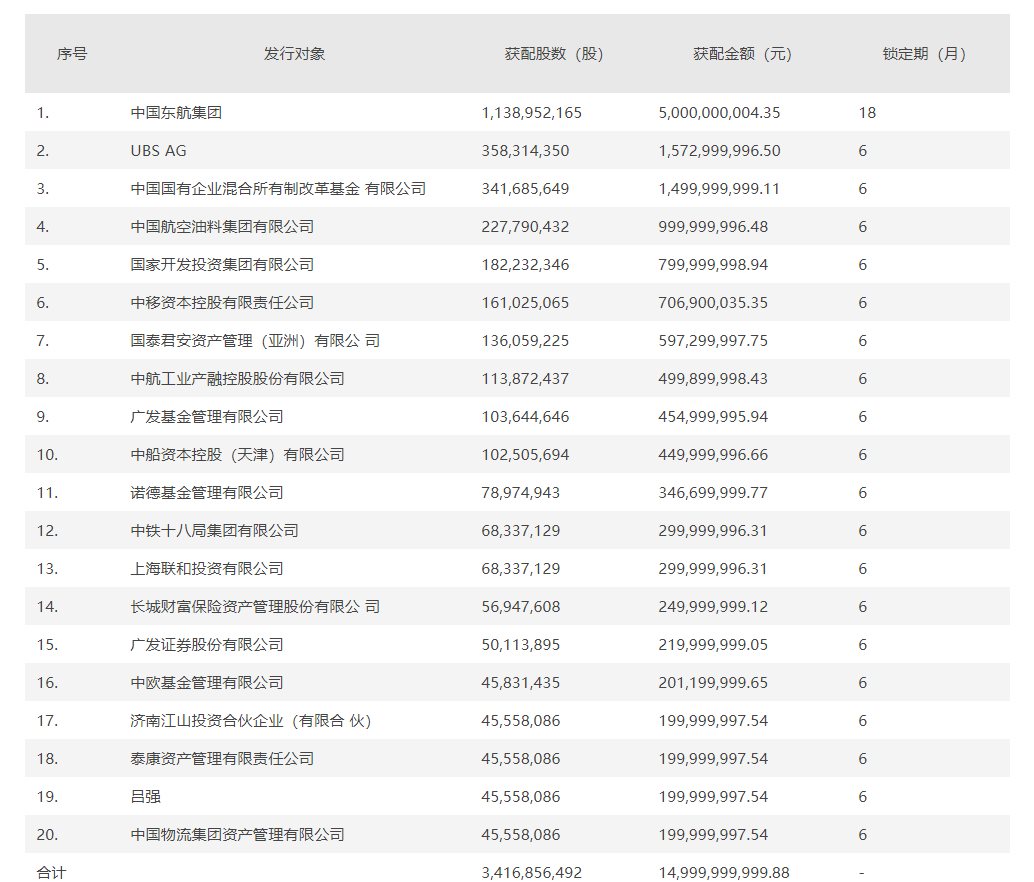1034x882 pixels.
Task: Click share count 56,947,608
Action: pyautogui.click(x=520, y=607)
